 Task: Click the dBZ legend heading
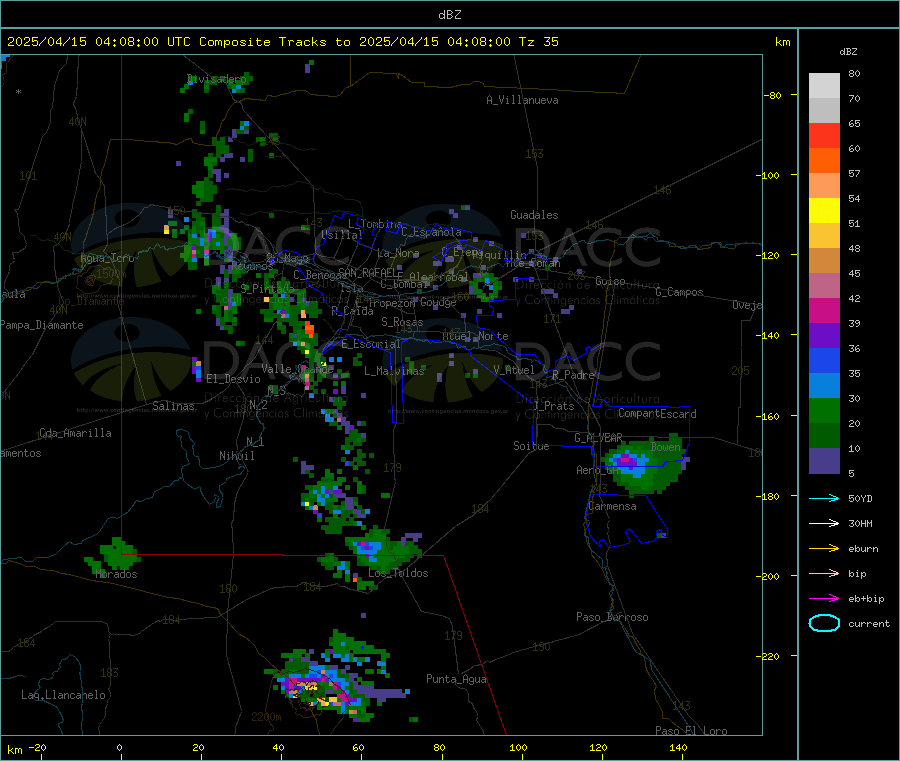point(848,52)
